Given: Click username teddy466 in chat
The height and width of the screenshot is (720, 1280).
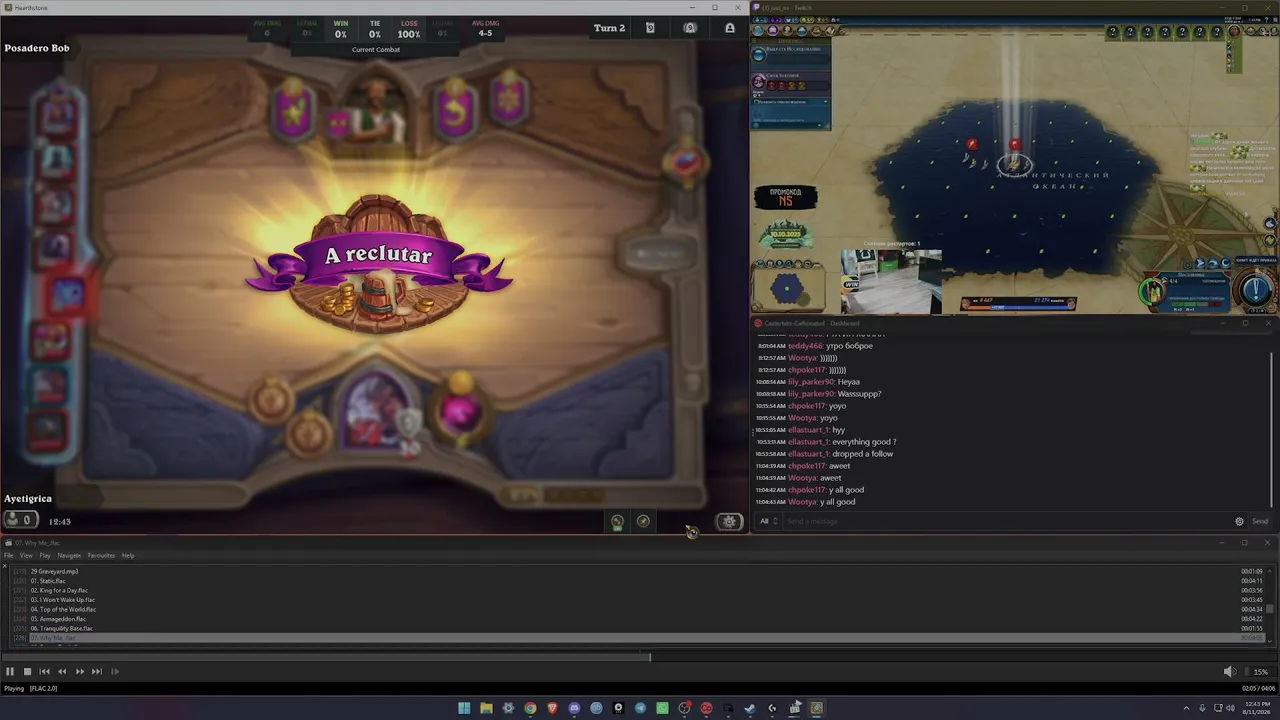Looking at the screenshot, I should (805, 346).
